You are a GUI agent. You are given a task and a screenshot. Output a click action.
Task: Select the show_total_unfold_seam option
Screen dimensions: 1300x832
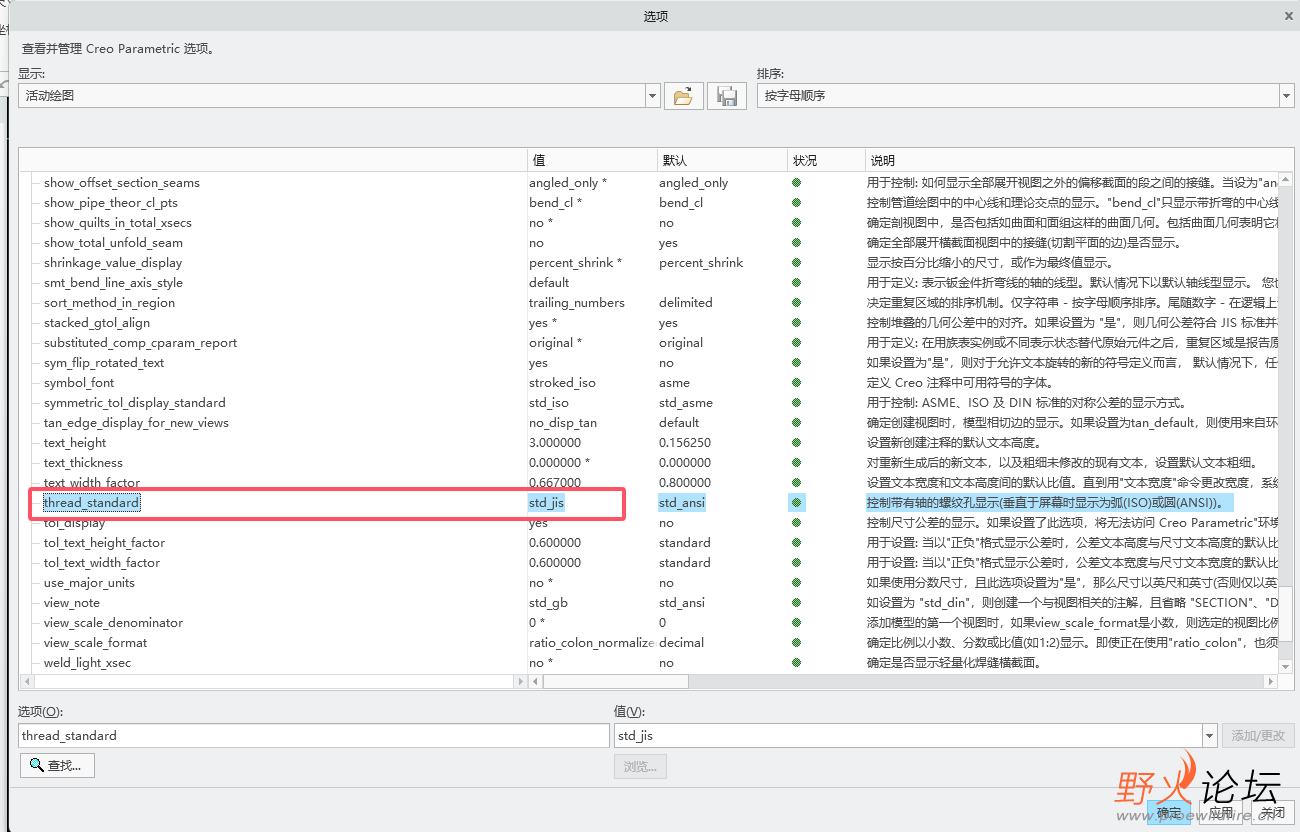[x=113, y=243]
